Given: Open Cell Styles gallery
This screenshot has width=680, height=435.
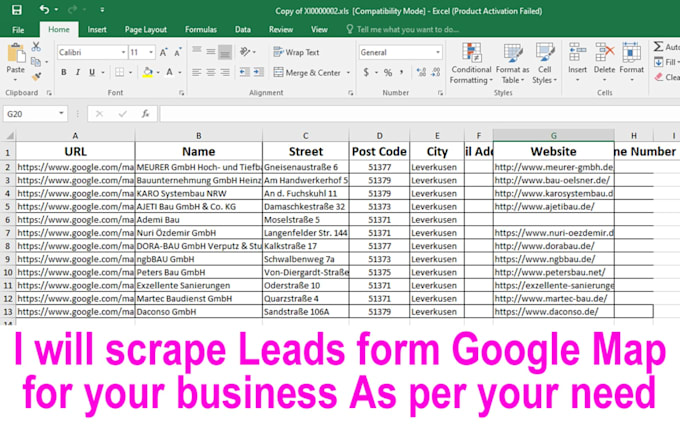Looking at the screenshot, I should (544, 63).
